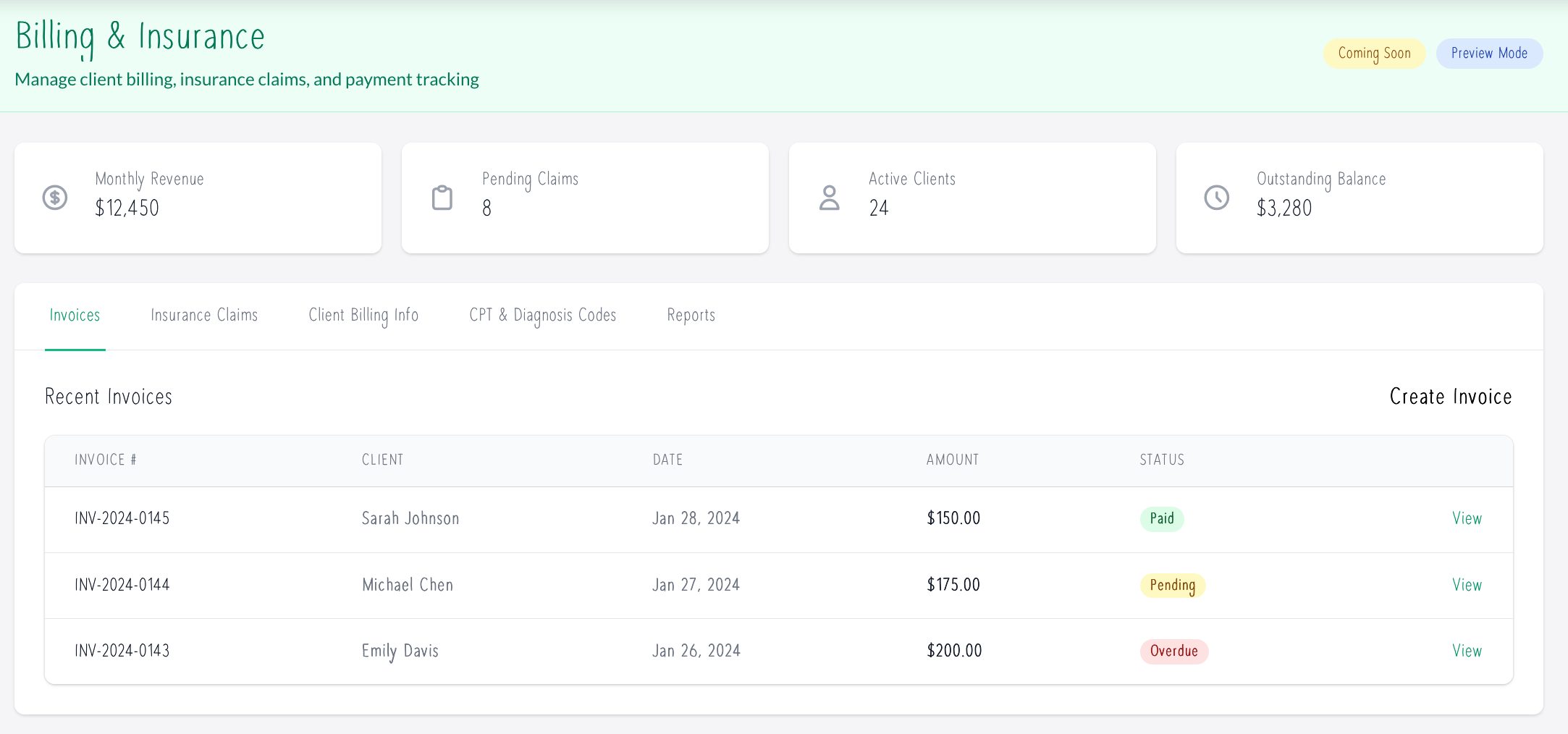View Michael Chen's invoice INV-2024-0144

click(x=1467, y=586)
